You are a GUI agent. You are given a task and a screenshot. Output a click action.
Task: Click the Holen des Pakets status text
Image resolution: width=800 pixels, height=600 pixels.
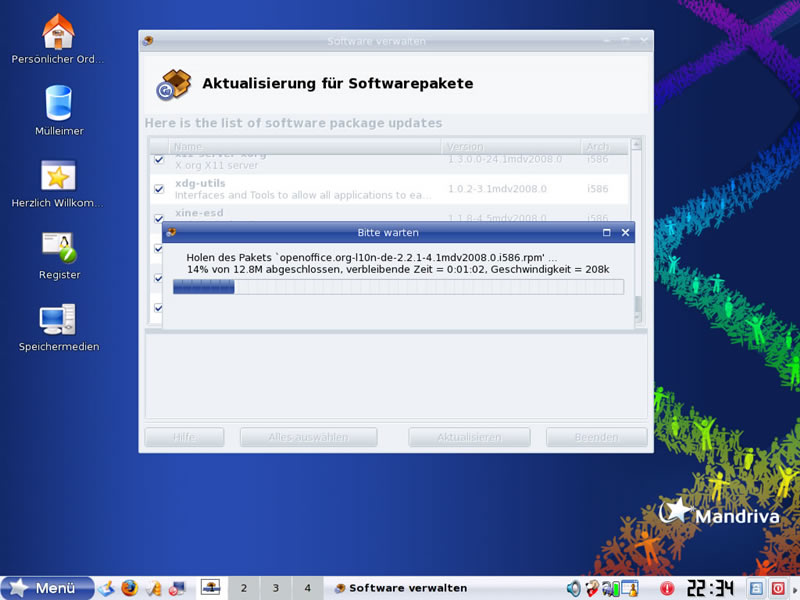[371, 258]
